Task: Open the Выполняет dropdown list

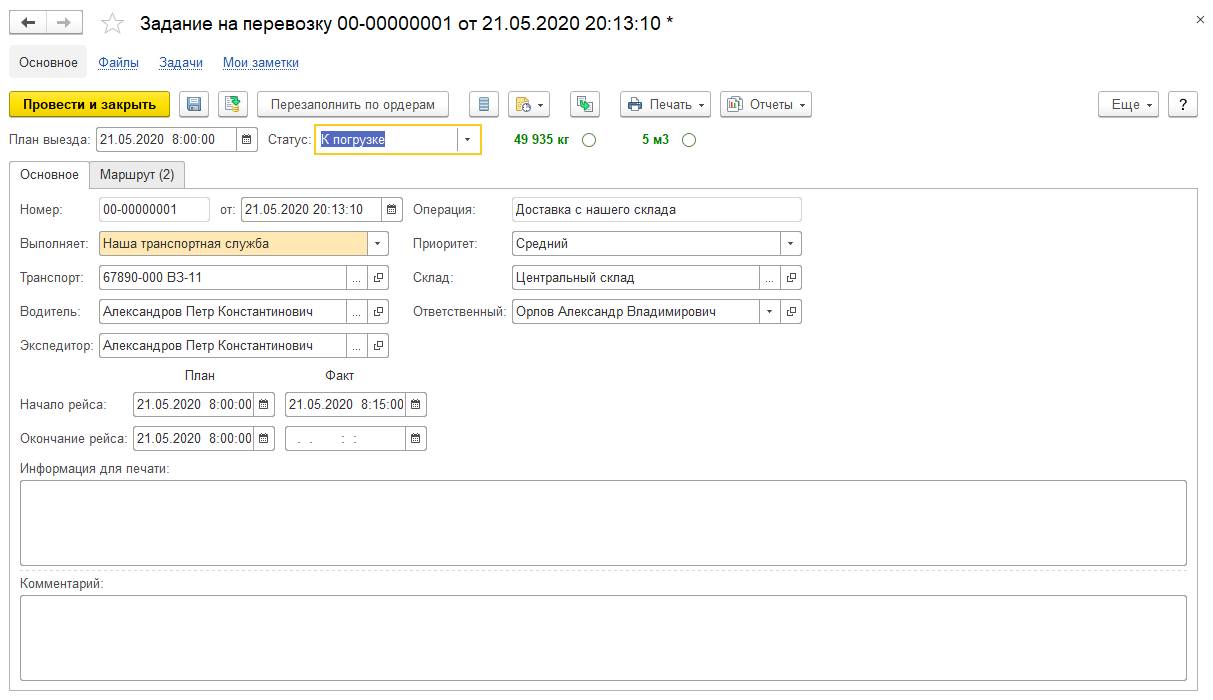Action: click(x=377, y=243)
